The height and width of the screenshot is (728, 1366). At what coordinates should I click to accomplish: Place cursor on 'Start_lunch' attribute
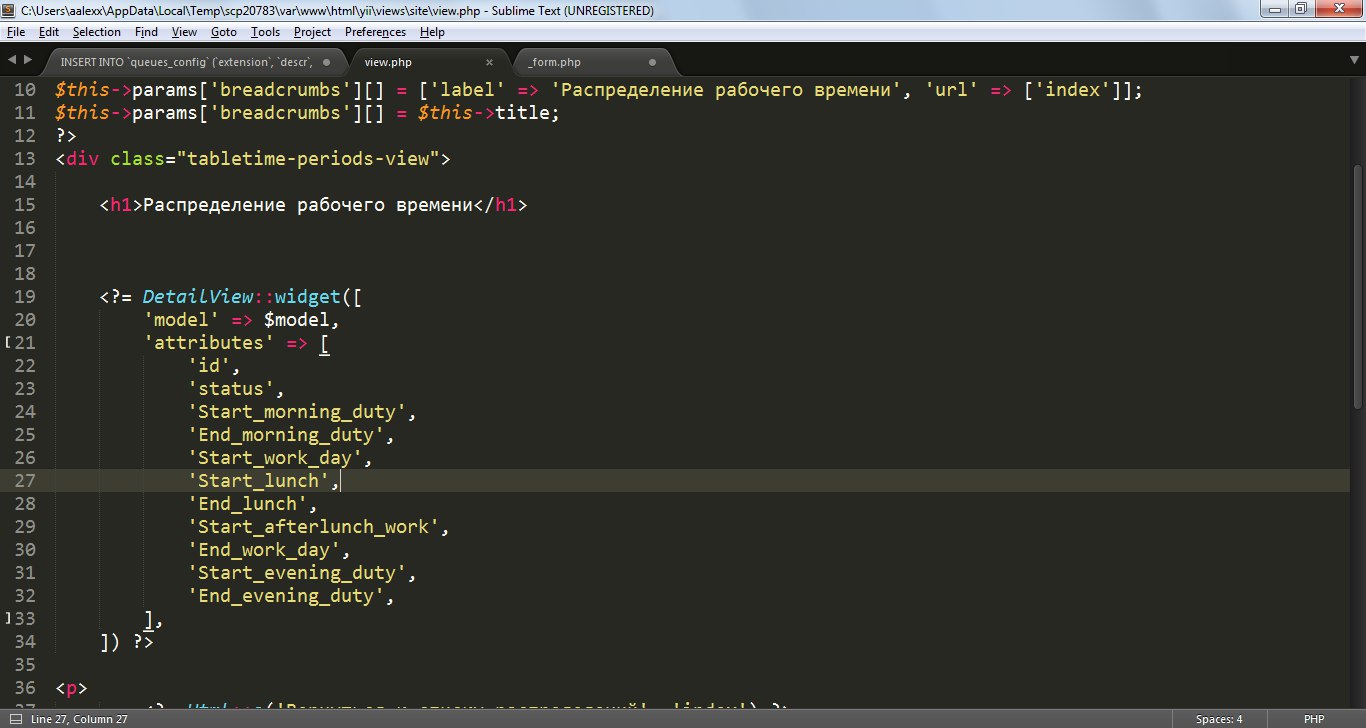258,481
